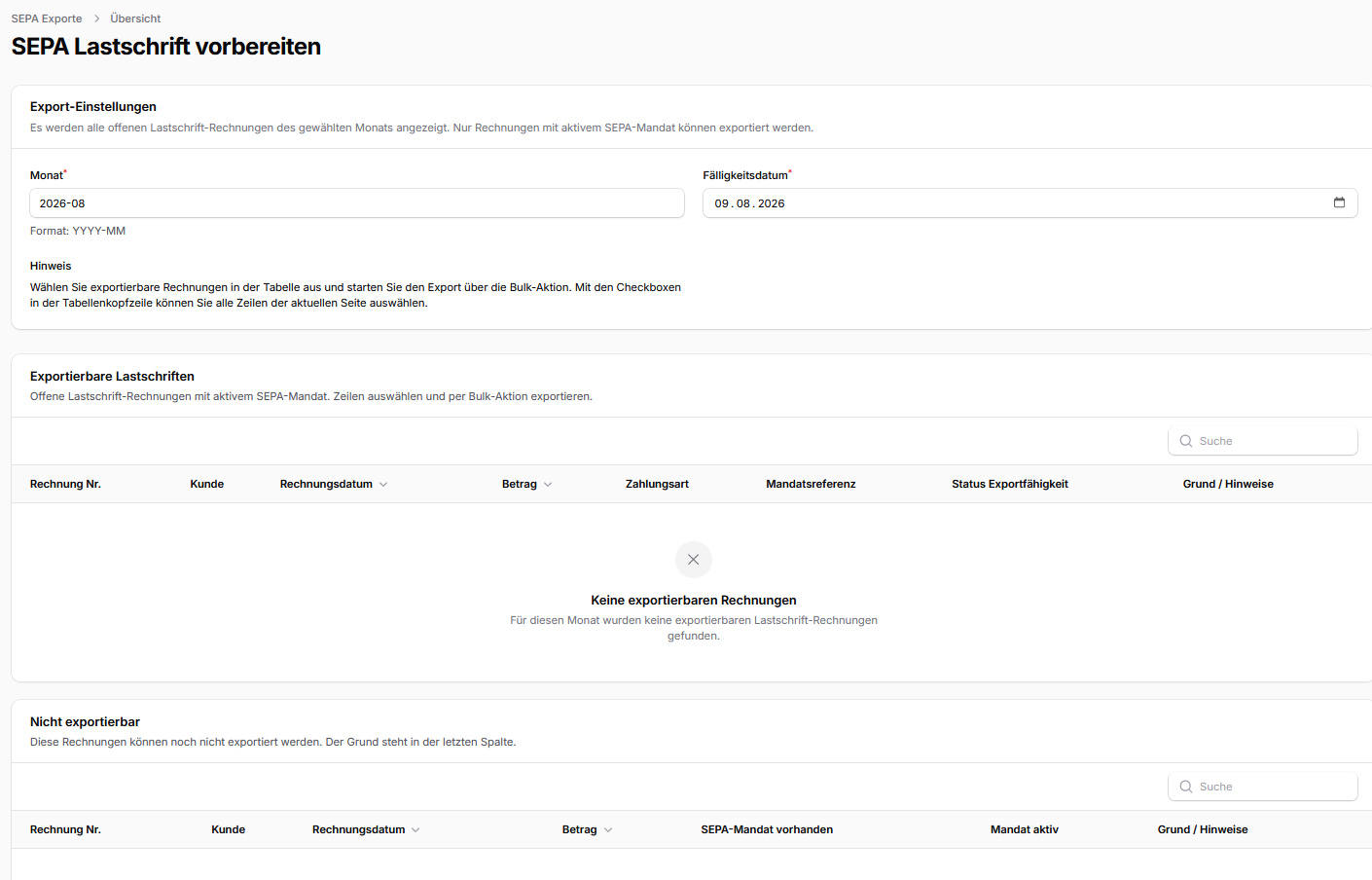Click the Hinweis label

(51, 266)
